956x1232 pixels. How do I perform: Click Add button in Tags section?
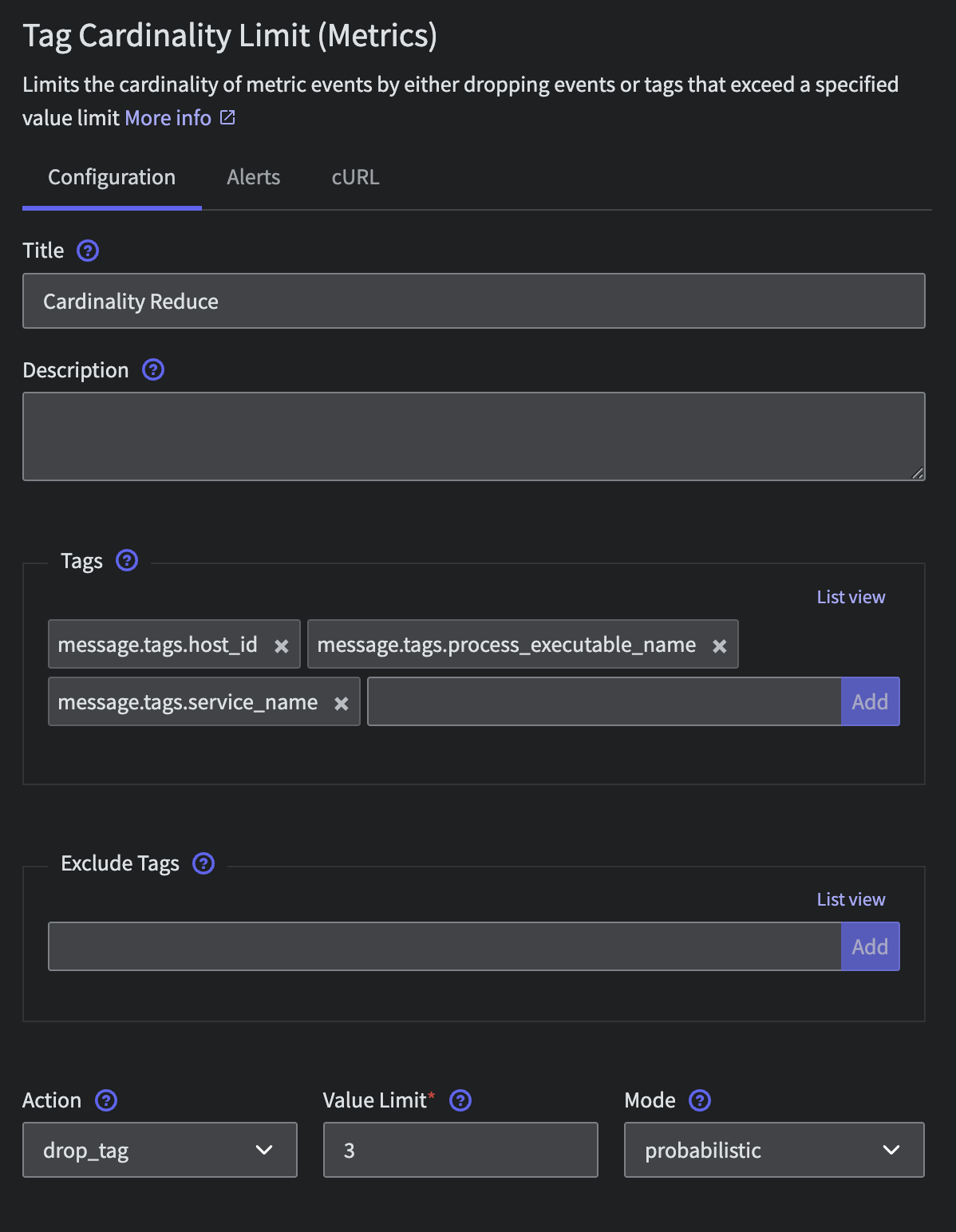click(870, 701)
